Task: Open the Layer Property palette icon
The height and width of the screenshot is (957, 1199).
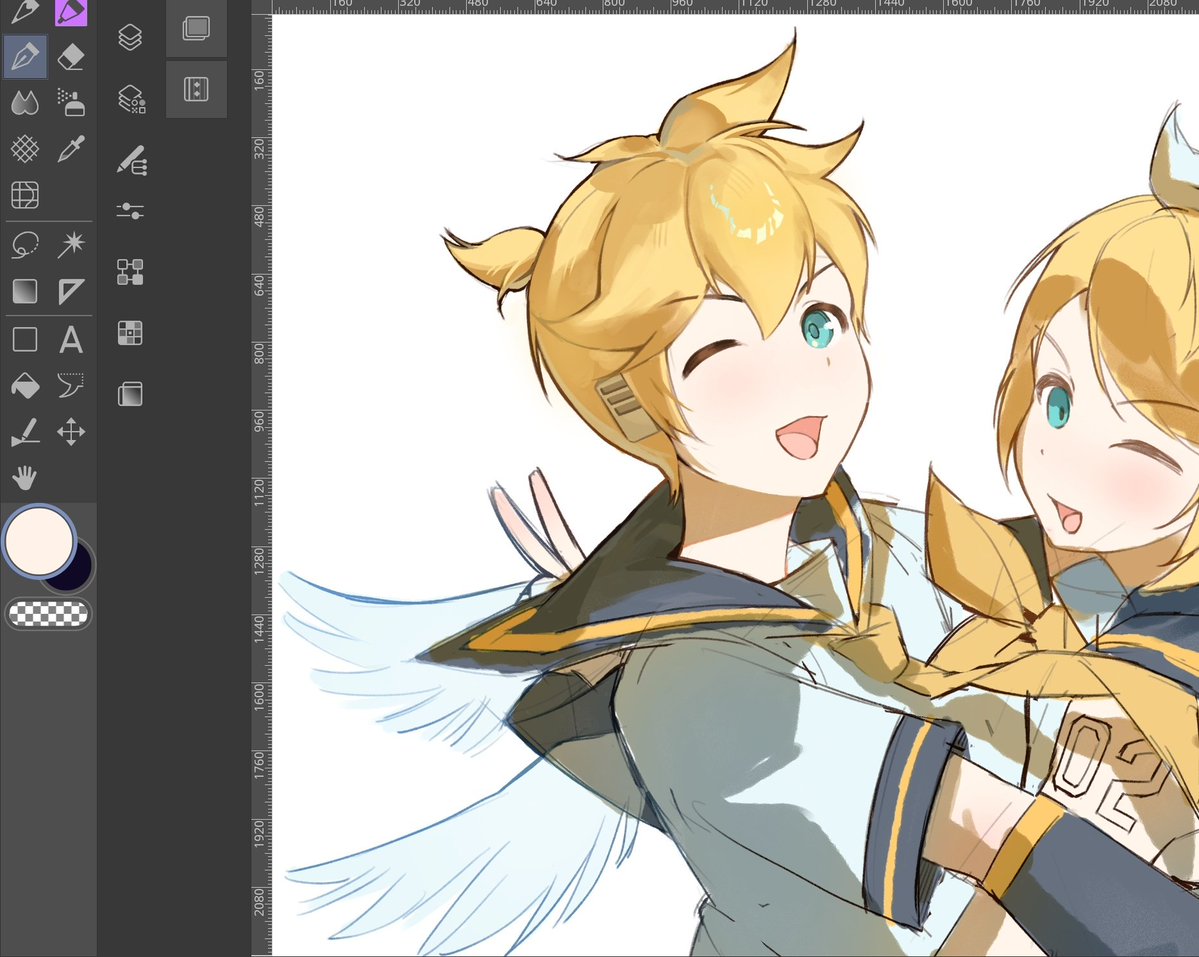Action: (x=132, y=99)
